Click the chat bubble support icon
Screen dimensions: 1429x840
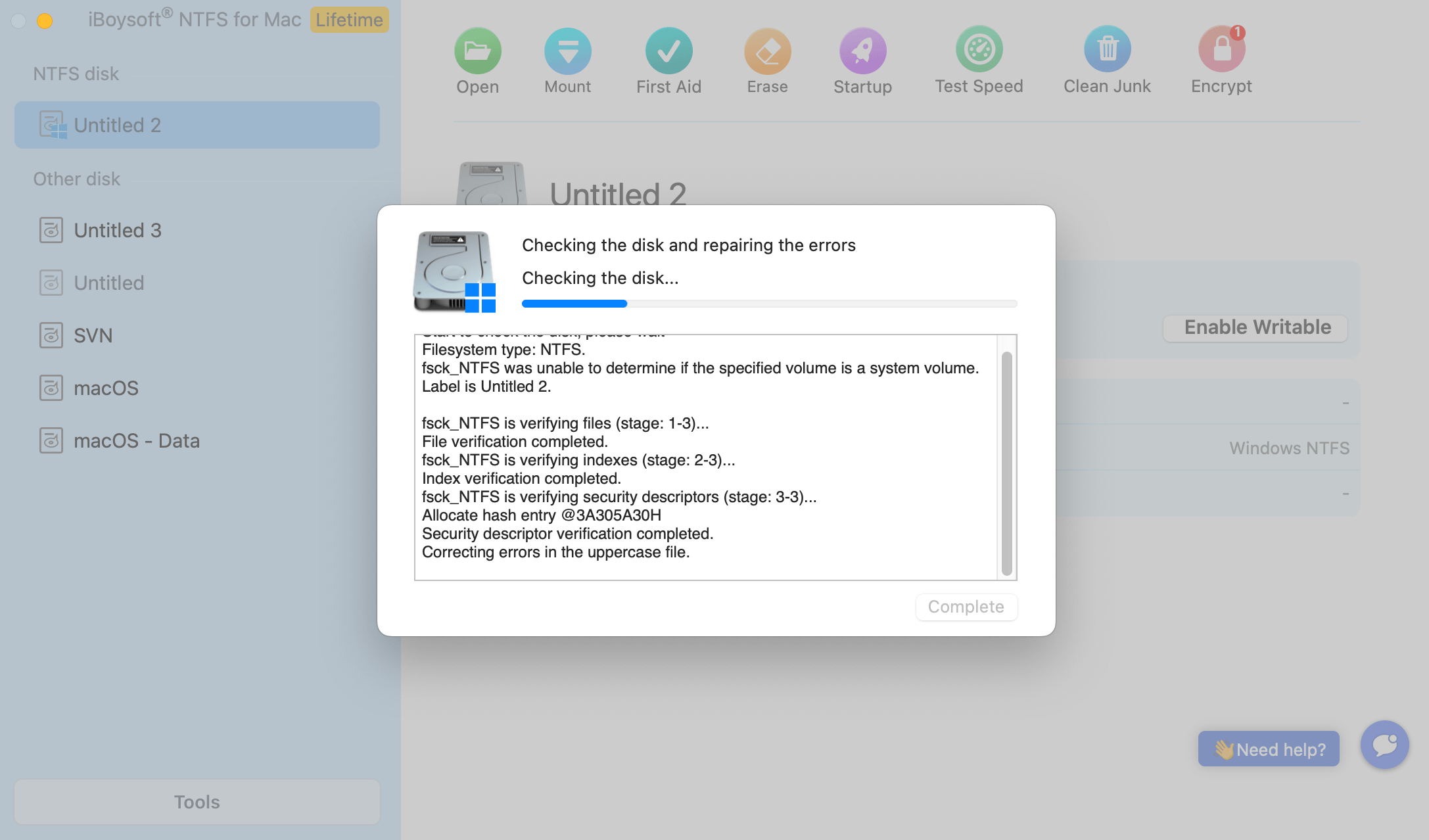(x=1385, y=745)
